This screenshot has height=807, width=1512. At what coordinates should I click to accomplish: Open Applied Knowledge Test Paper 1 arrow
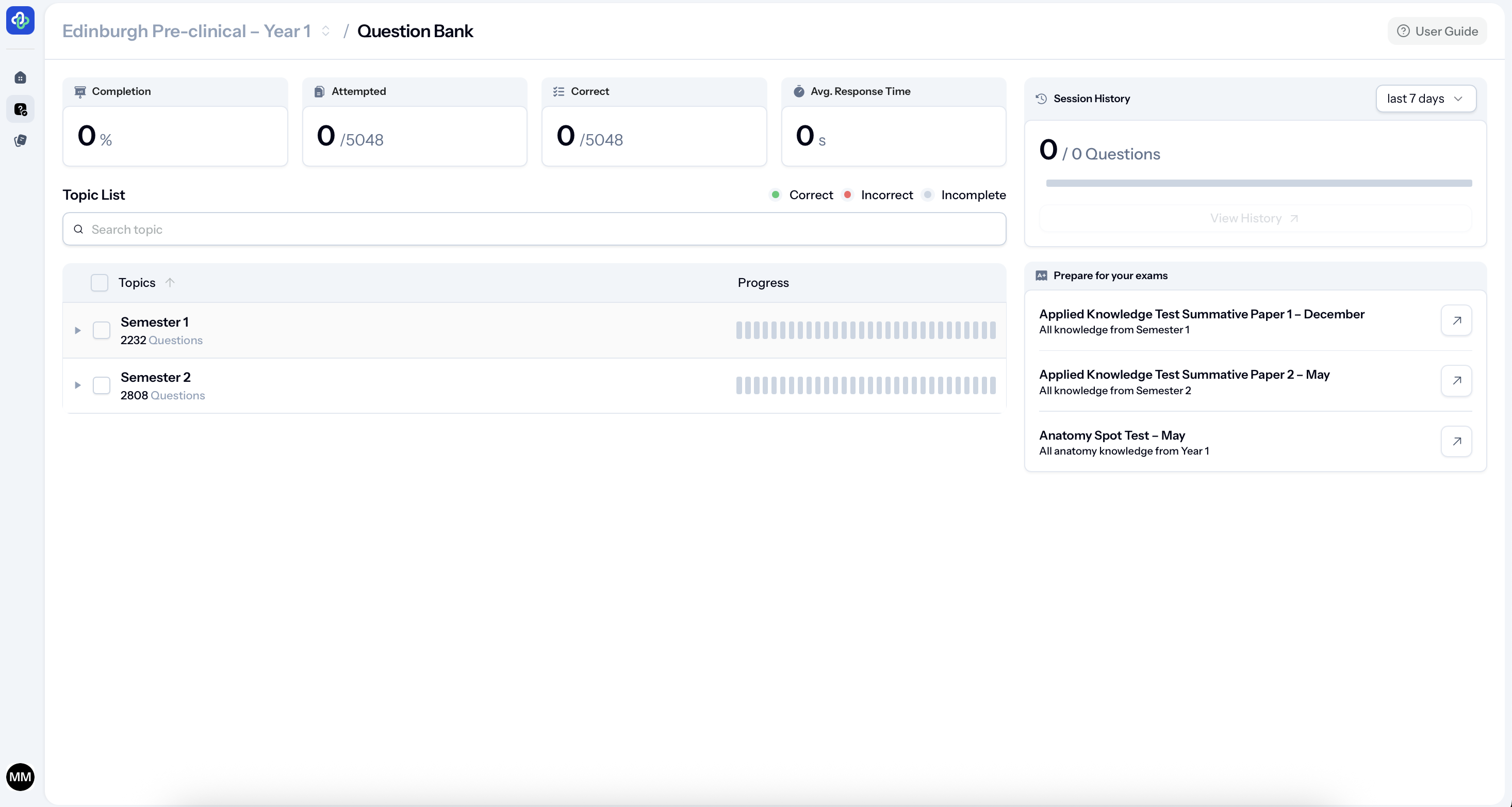pos(1456,320)
